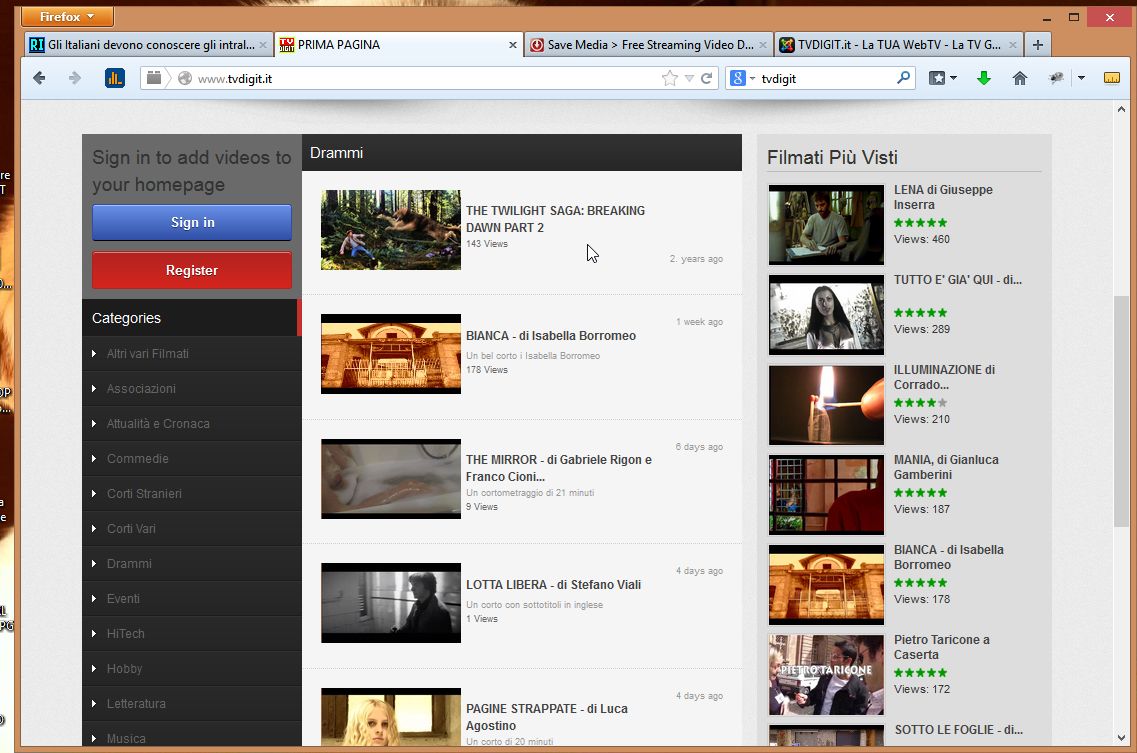Viewport: 1137px width, 753px height.
Task: Click the magnifier search icon
Action: [903, 78]
